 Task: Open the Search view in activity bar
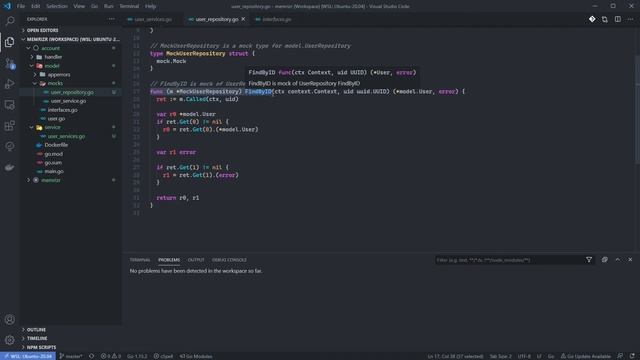pyautogui.click(x=10, y=21)
